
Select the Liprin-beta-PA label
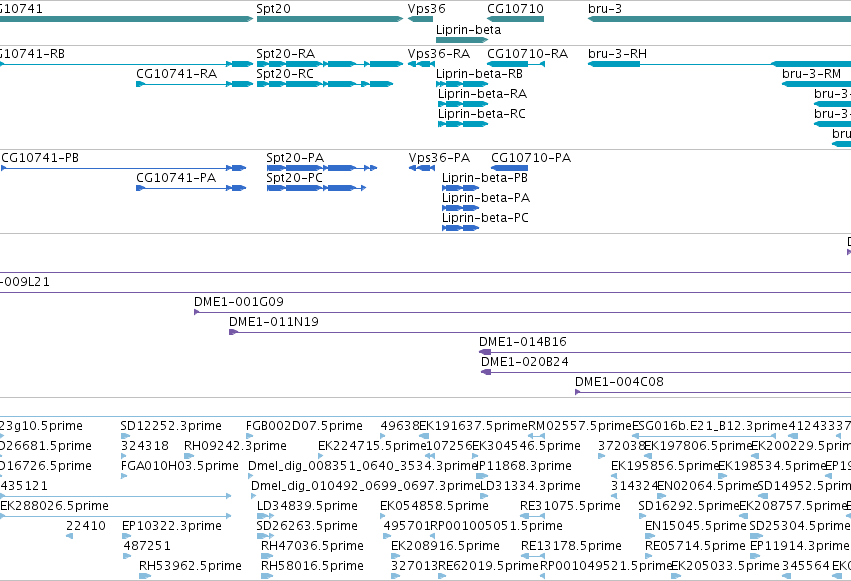pyautogui.click(x=486, y=198)
